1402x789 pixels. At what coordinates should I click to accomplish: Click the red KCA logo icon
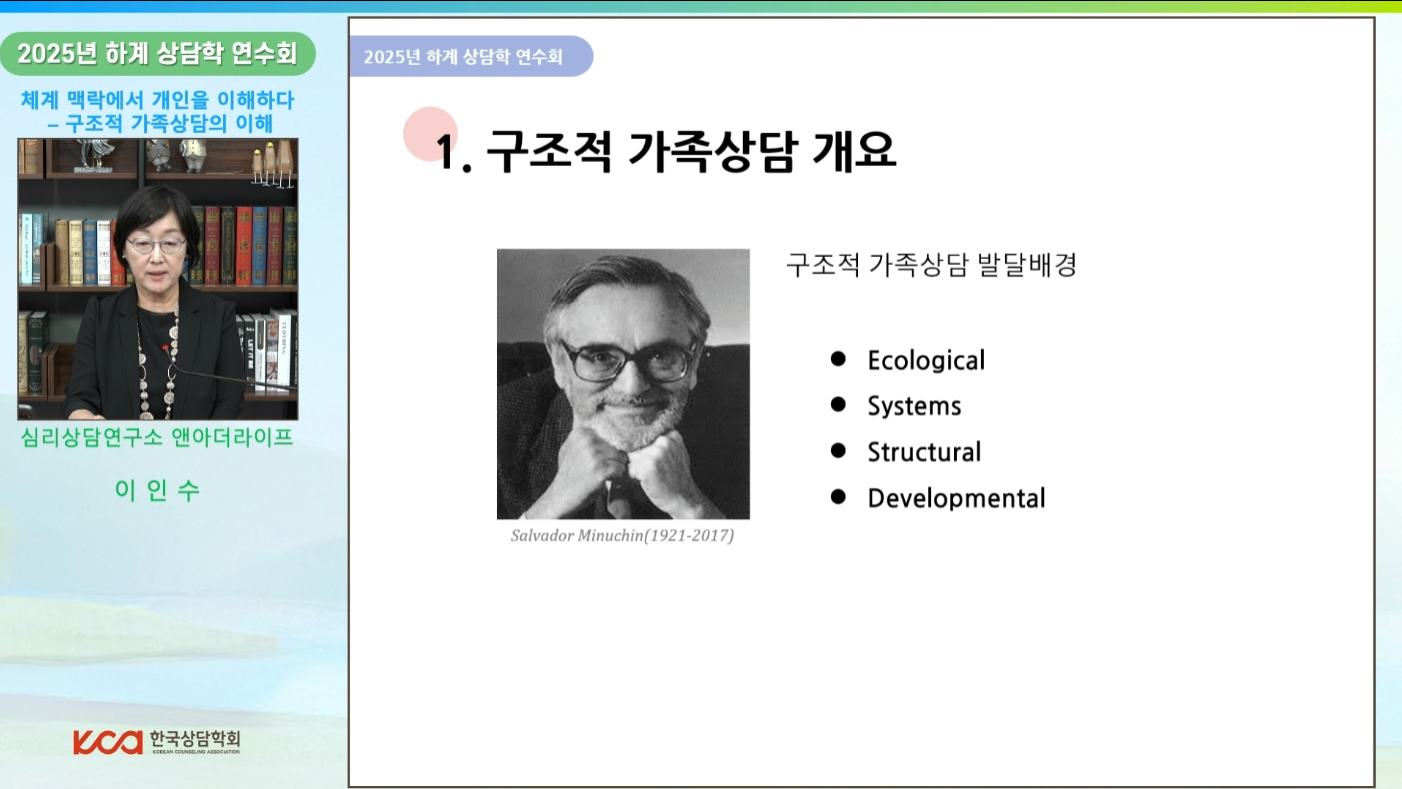[x=108, y=742]
